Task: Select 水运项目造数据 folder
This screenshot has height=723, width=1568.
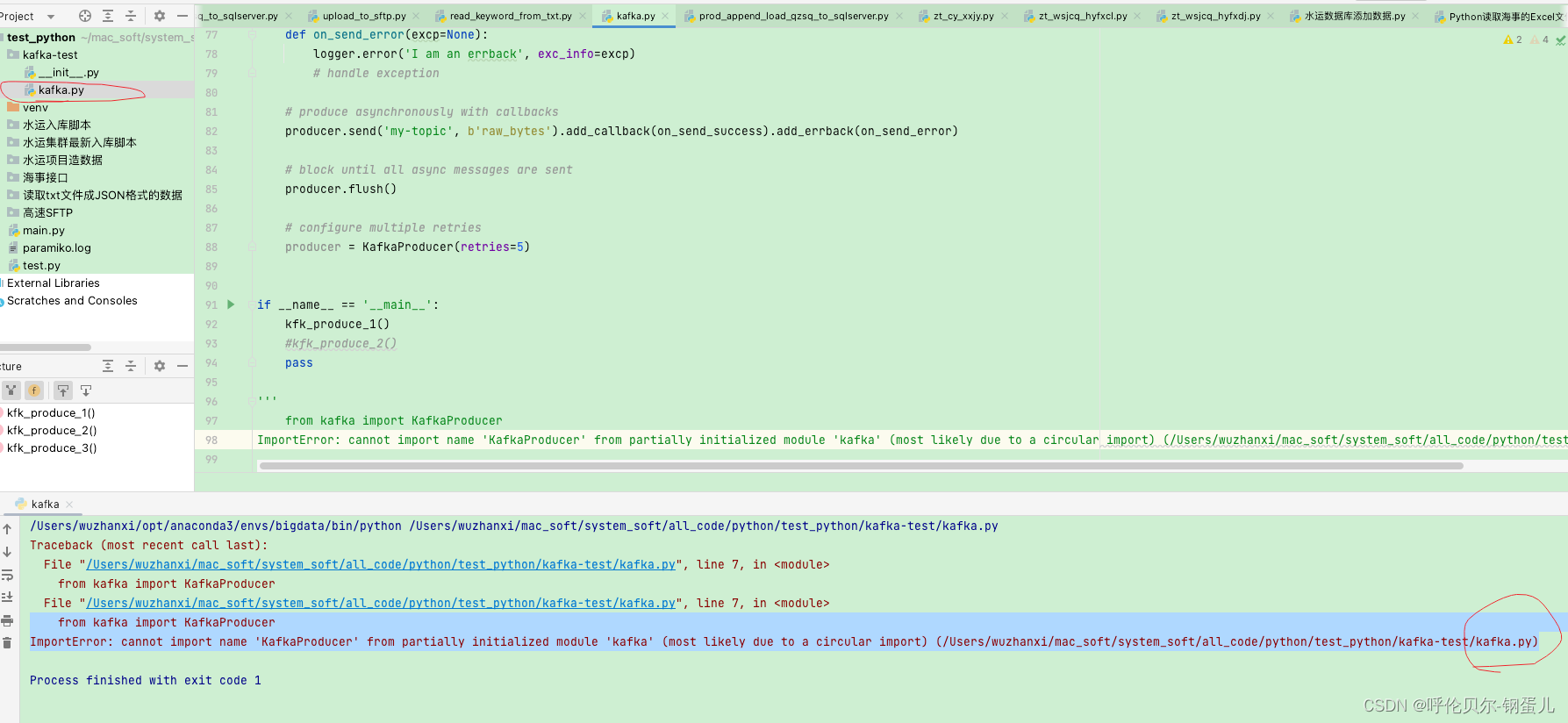Action: 62,160
